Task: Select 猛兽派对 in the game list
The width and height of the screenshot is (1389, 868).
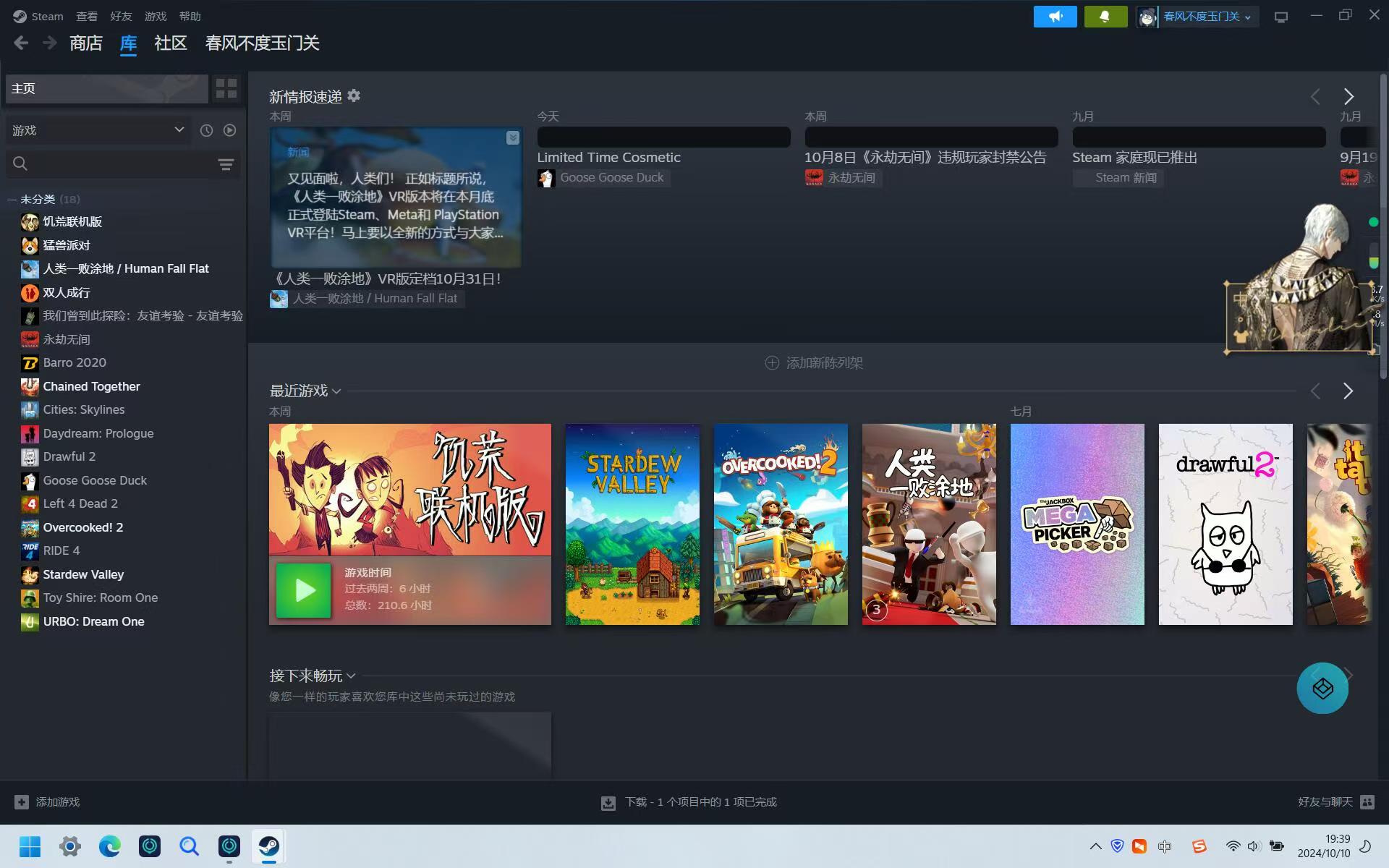Action: 67,246
